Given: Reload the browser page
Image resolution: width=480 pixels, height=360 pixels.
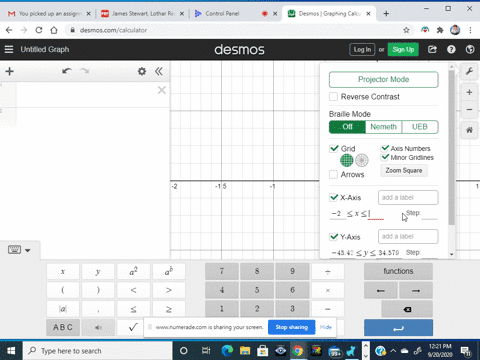Looking at the screenshot, I should point(39,30).
